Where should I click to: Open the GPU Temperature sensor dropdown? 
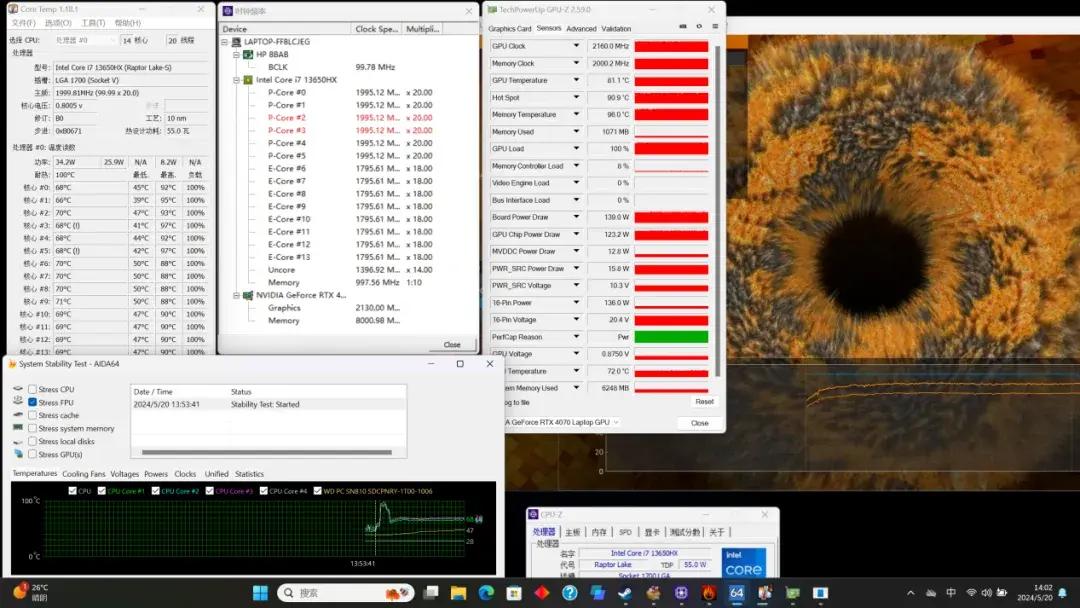tap(576, 81)
